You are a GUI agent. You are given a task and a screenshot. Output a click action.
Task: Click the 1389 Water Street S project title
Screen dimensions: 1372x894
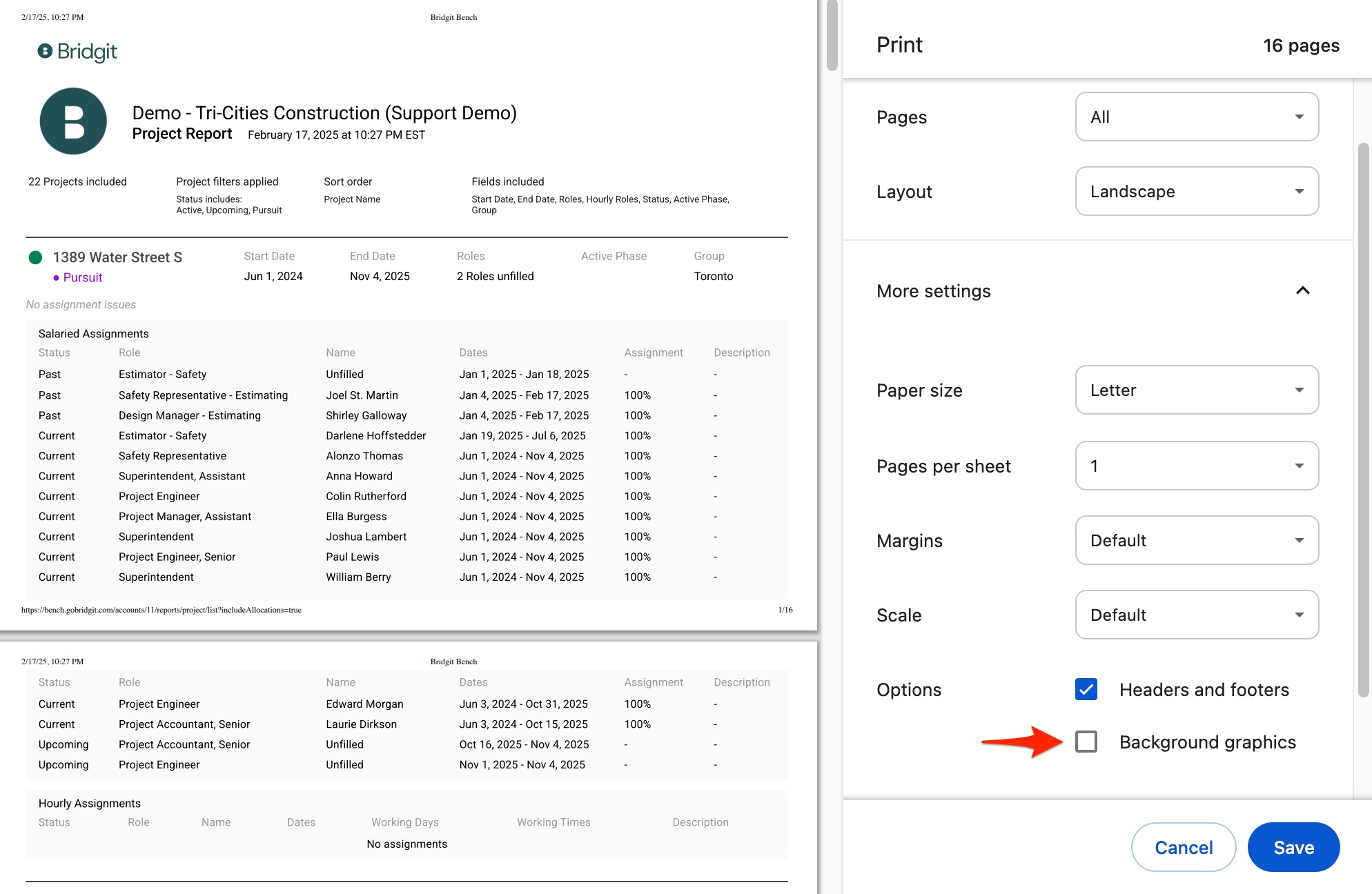coord(117,257)
